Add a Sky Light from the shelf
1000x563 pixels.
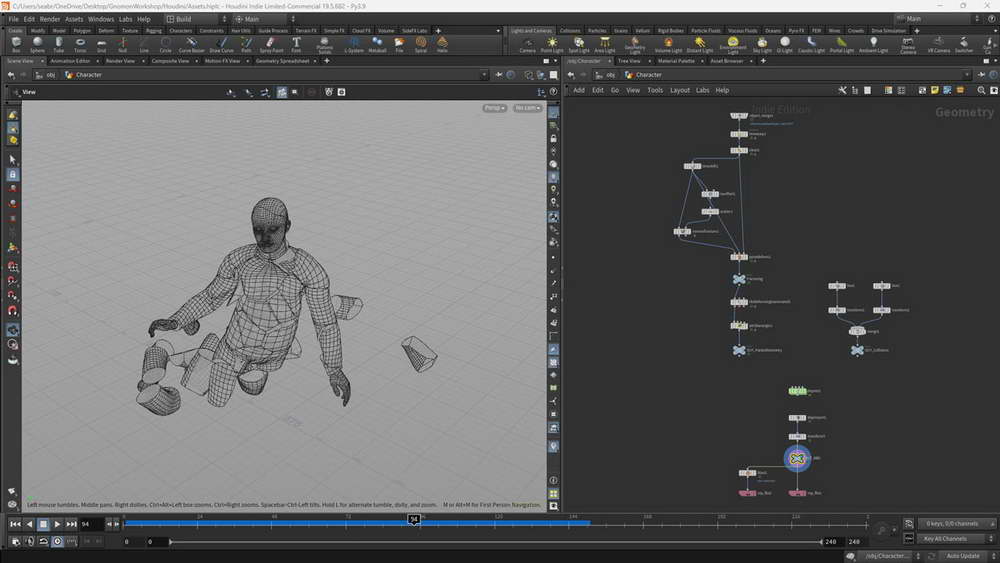(762, 45)
